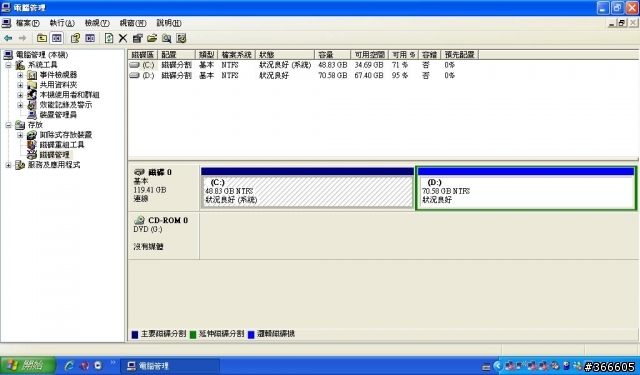The width and height of the screenshot is (640, 375).
Task: Click the Delete X toolbar icon
Action: pos(122,38)
